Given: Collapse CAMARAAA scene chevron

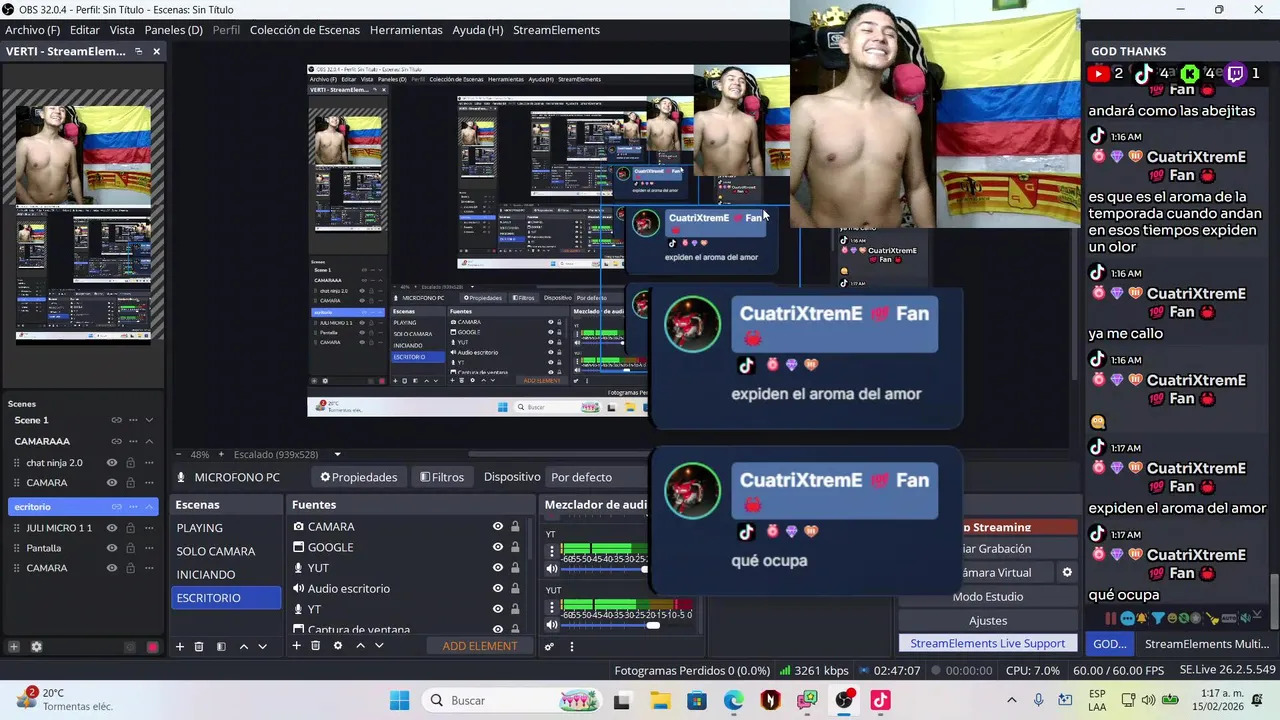Looking at the screenshot, I should (149, 441).
